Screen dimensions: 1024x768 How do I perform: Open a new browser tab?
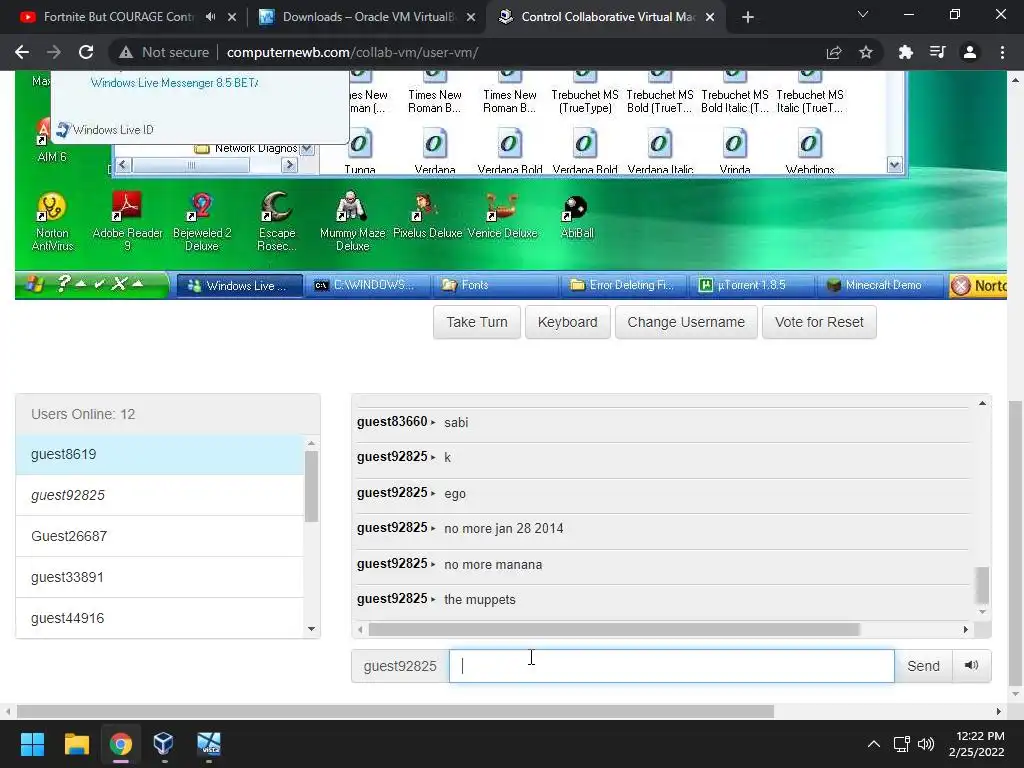coord(748,17)
